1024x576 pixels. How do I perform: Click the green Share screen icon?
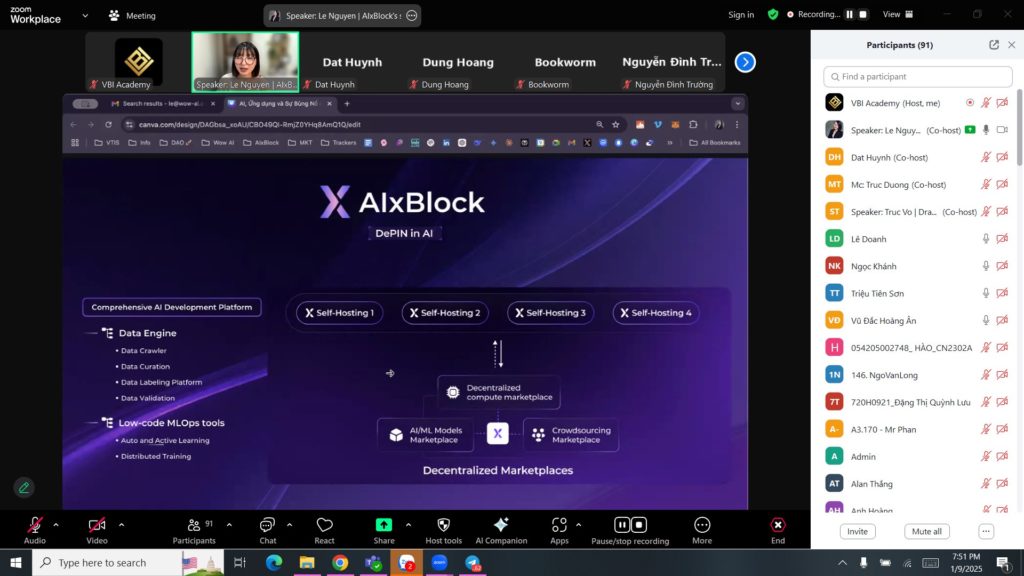pyautogui.click(x=384, y=525)
